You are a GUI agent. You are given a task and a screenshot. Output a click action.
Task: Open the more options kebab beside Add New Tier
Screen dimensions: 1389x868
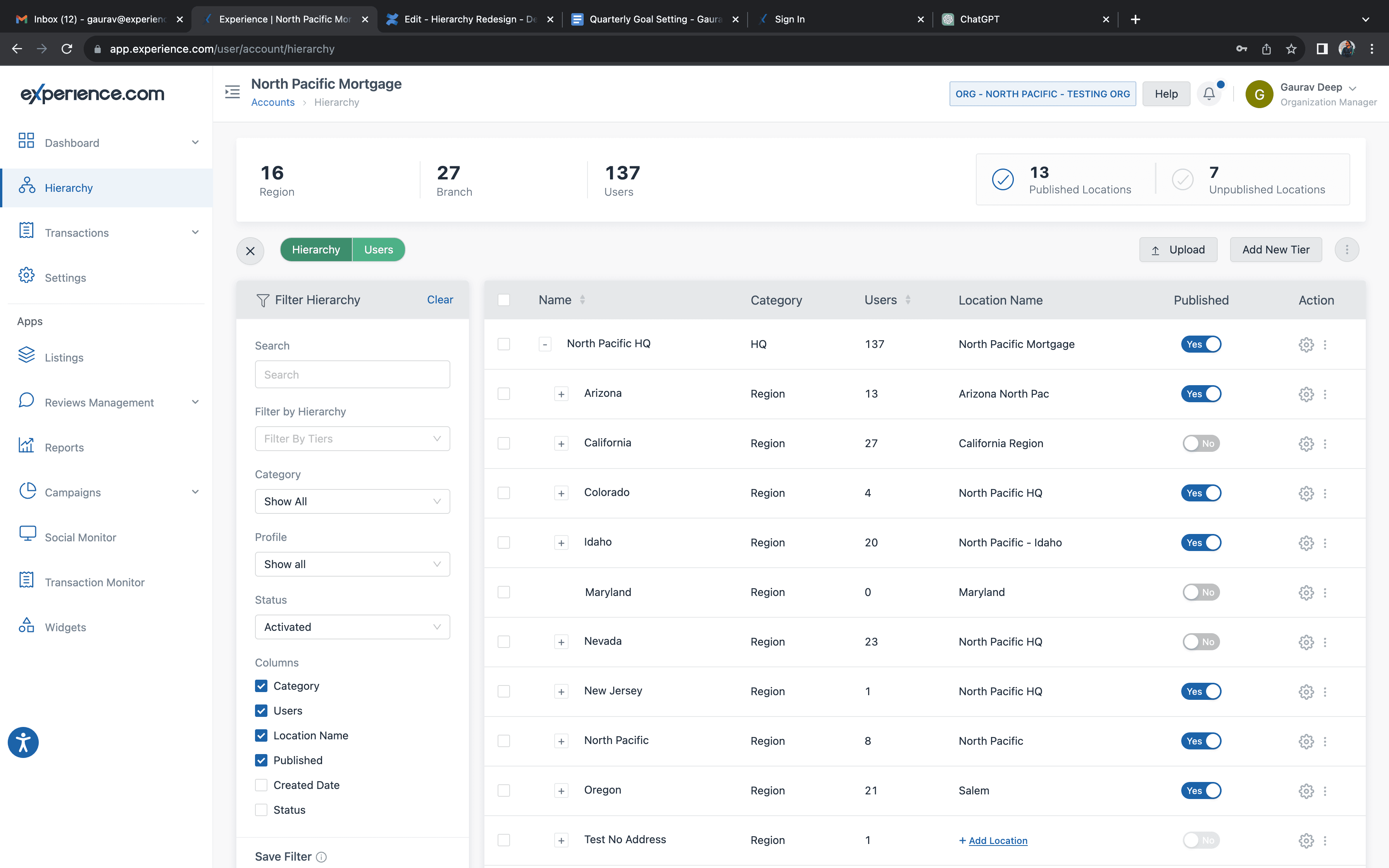(x=1346, y=250)
